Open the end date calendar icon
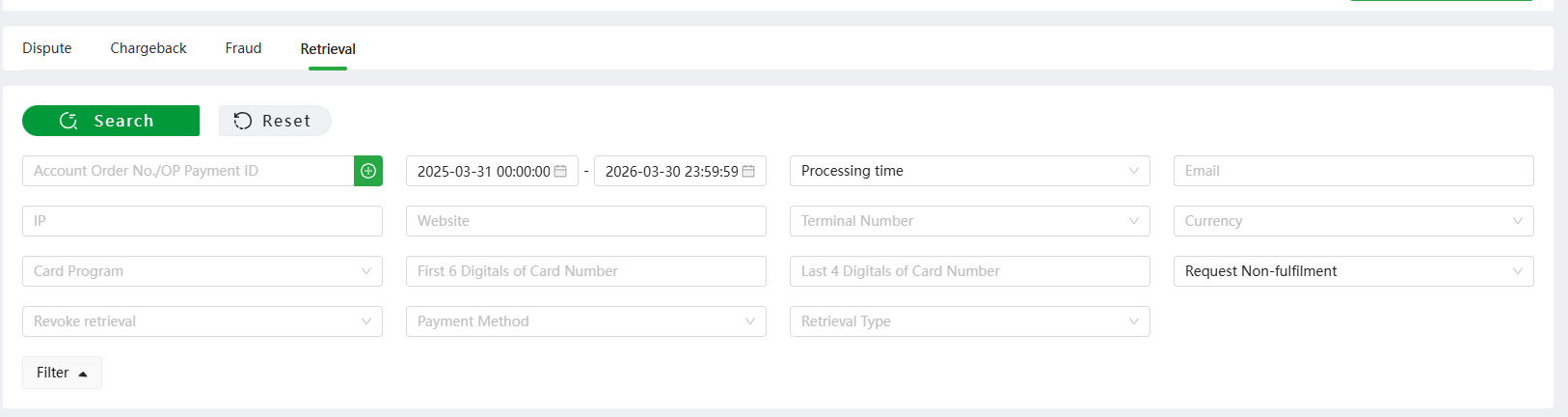1568x417 pixels. [x=748, y=171]
